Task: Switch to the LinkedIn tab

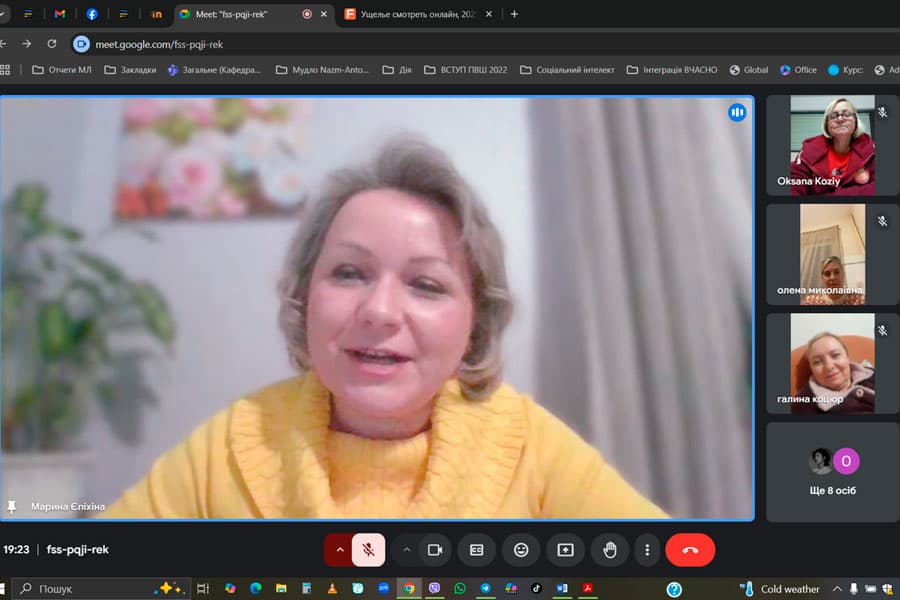Action: [156, 14]
